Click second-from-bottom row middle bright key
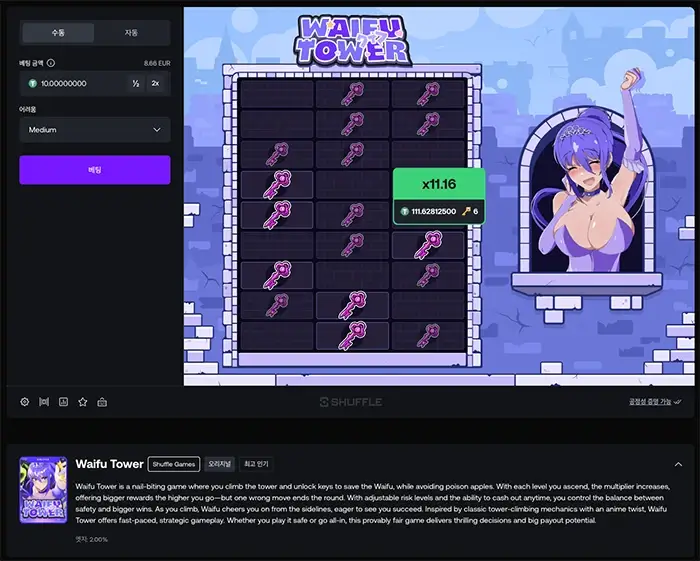The image size is (700, 561). [352, 305]
